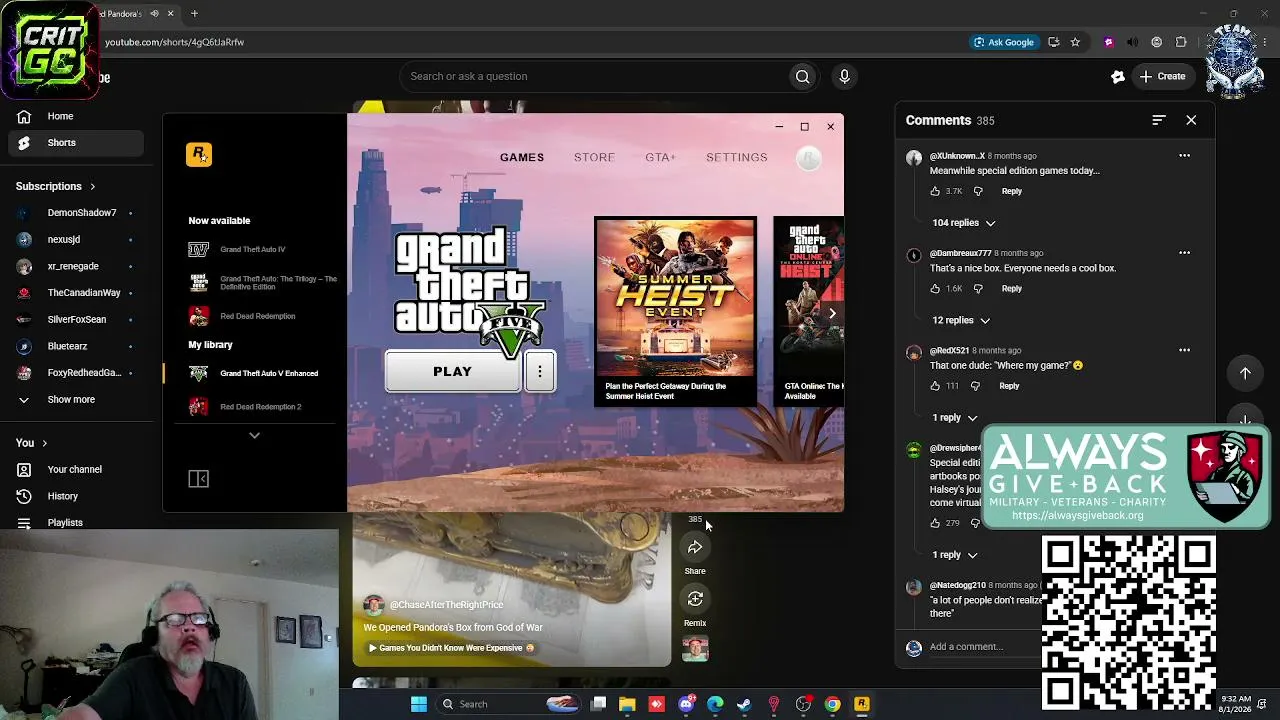Open the Summer Heist Event news card
This screenshot has height=720, width=1280.
coord(676,311)
